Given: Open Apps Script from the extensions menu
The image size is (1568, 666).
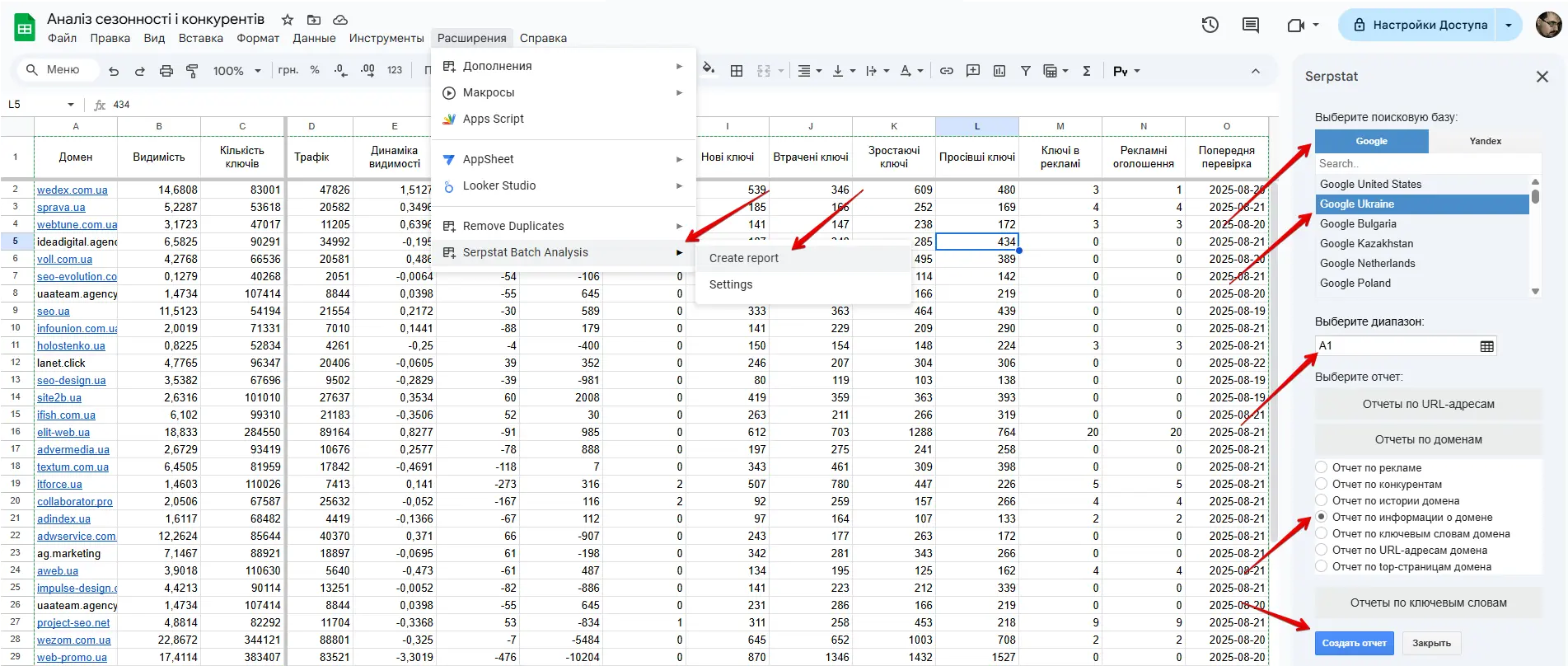Looking at the screenshot, I should 493,119.
